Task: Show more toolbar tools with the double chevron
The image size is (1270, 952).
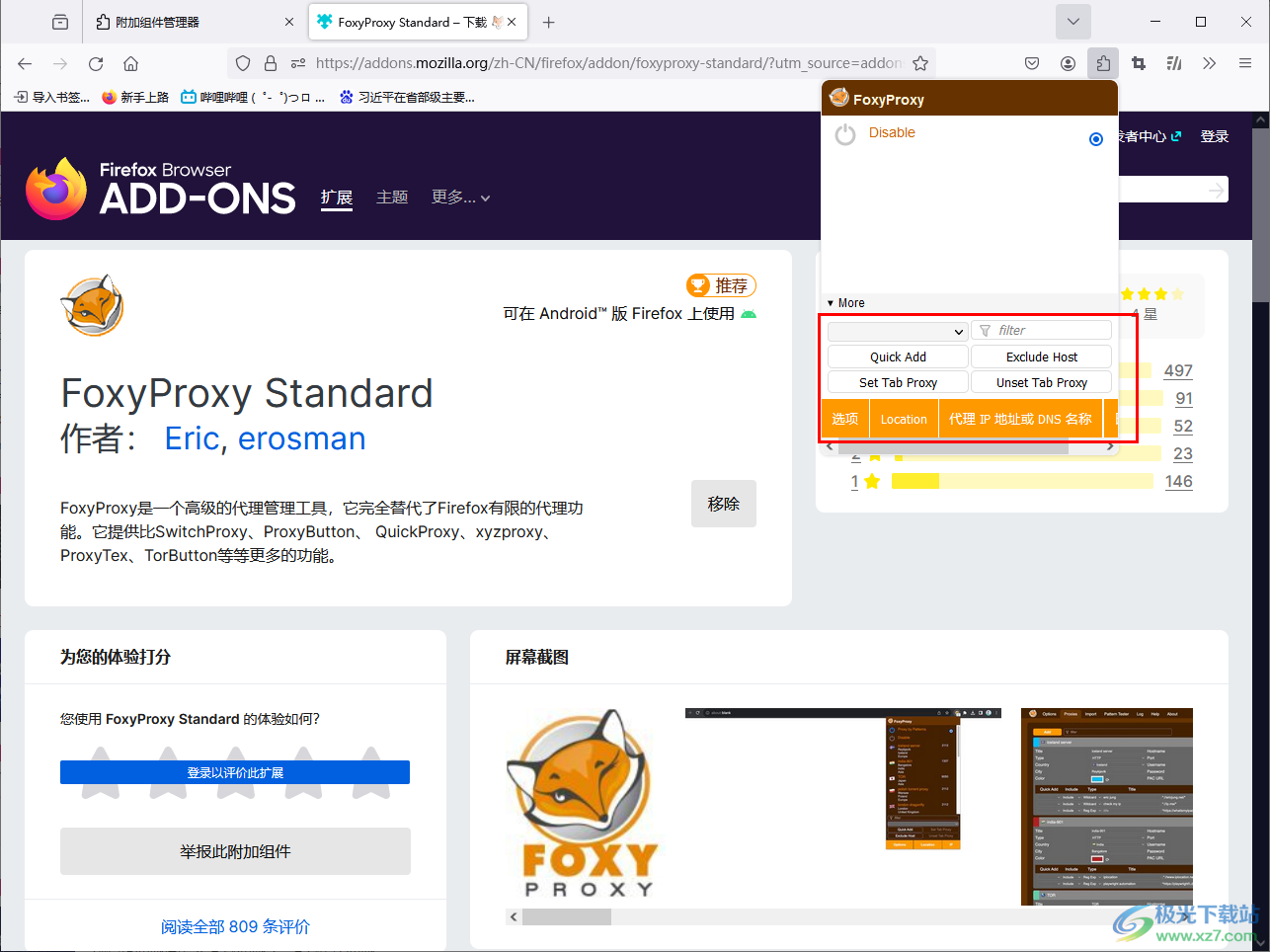Action: (x=1209, y=63)
